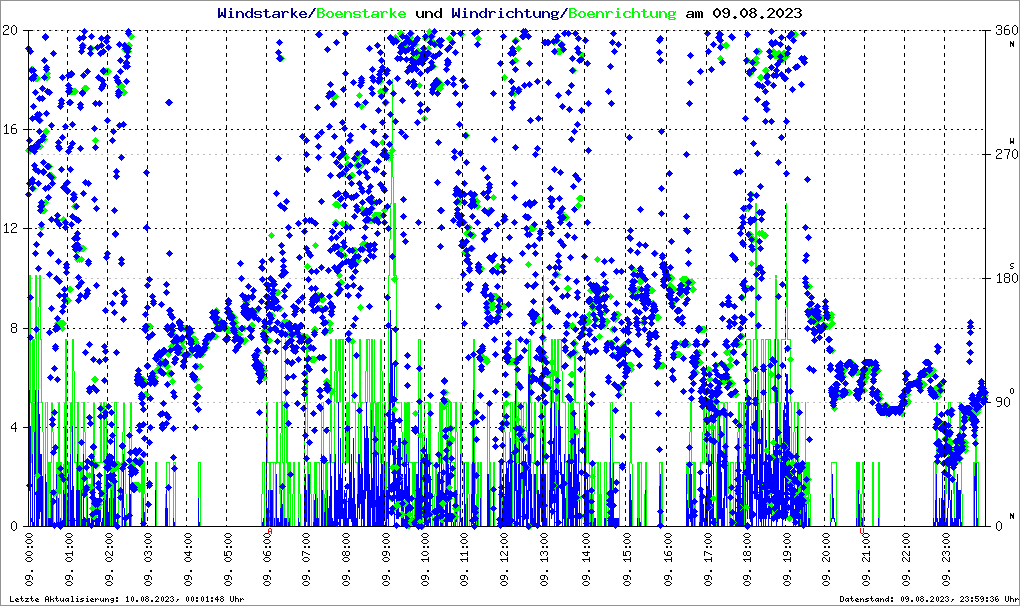This screenshot has height=606, width=1020.
Task: Click the green Boenstarke title label
Action: [x=361, y=13]
